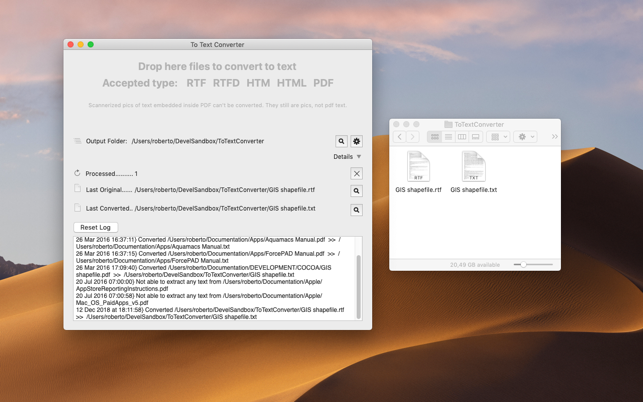Click the log entry about Mac_OS_PaidApps_v5.pdf

click(x=199, y=299)
